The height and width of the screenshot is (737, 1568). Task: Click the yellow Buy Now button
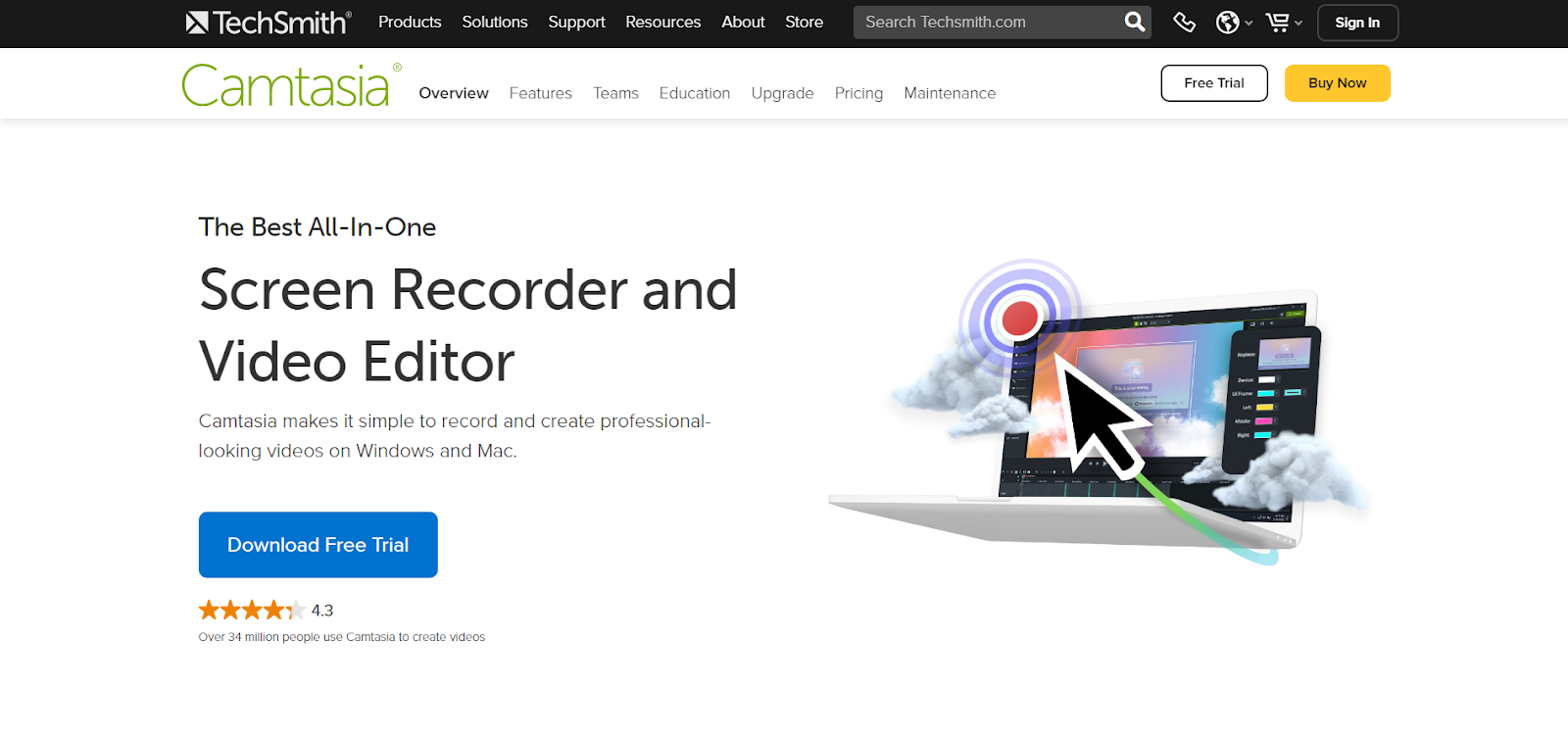1338,83
